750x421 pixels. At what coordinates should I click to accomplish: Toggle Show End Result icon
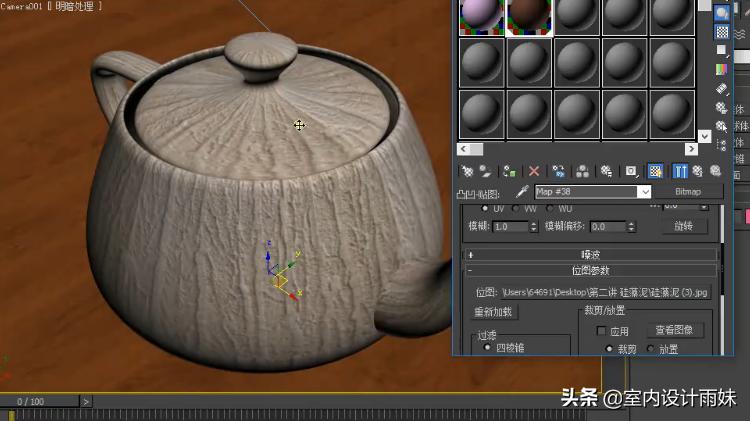(x=680, y=171)
